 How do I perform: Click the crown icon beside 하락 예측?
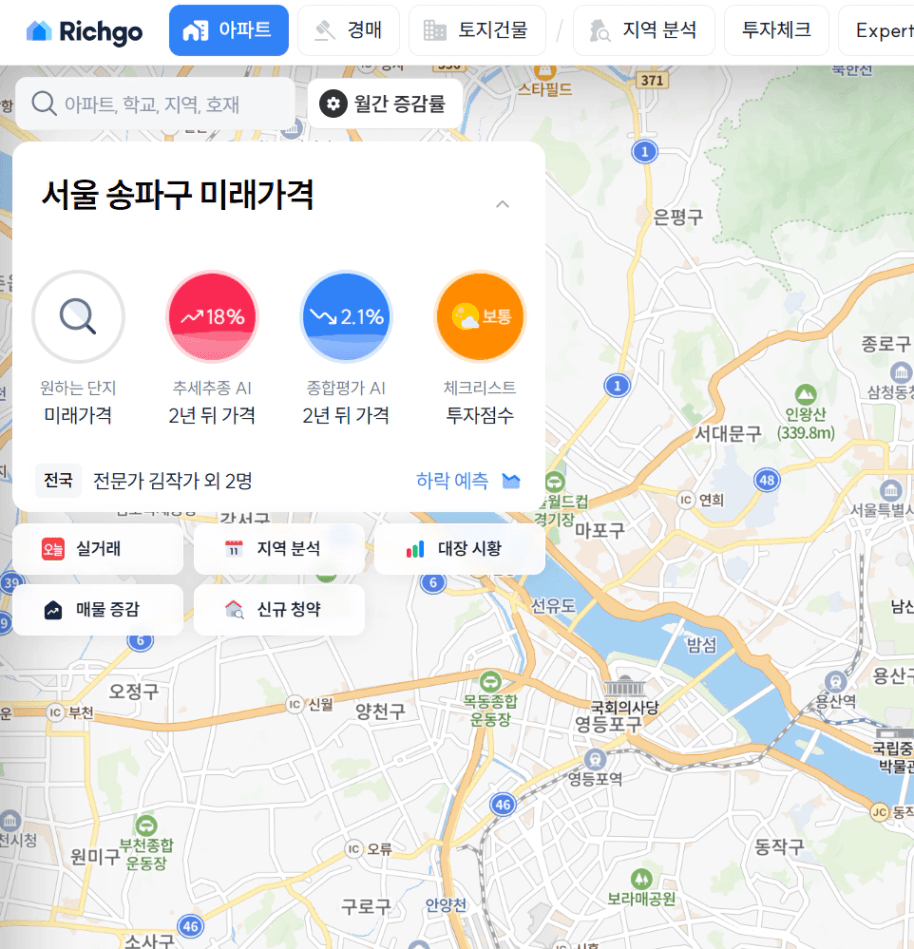coord(511,481)
